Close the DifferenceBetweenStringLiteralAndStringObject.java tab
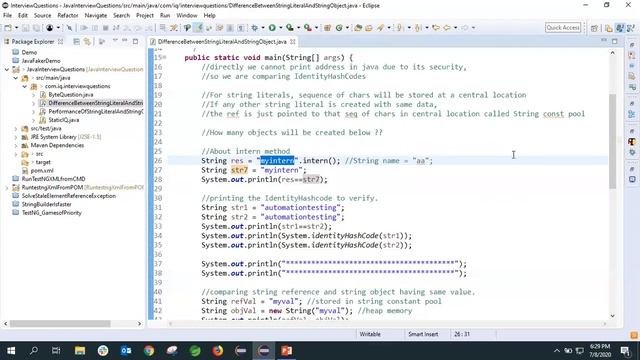This screenshot has width=640, height=360. (293, 42)
